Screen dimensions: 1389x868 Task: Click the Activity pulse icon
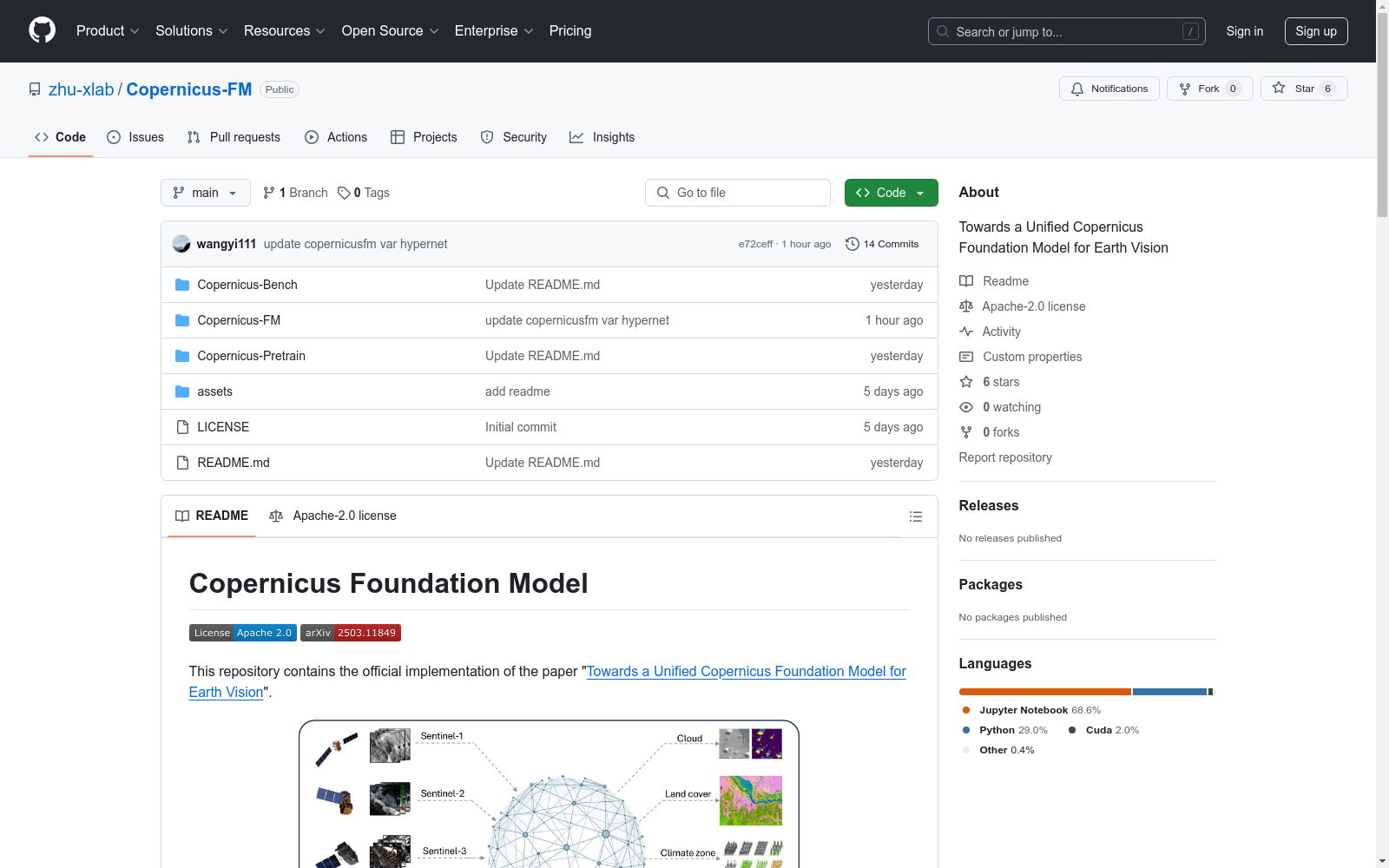pos(966,332)
